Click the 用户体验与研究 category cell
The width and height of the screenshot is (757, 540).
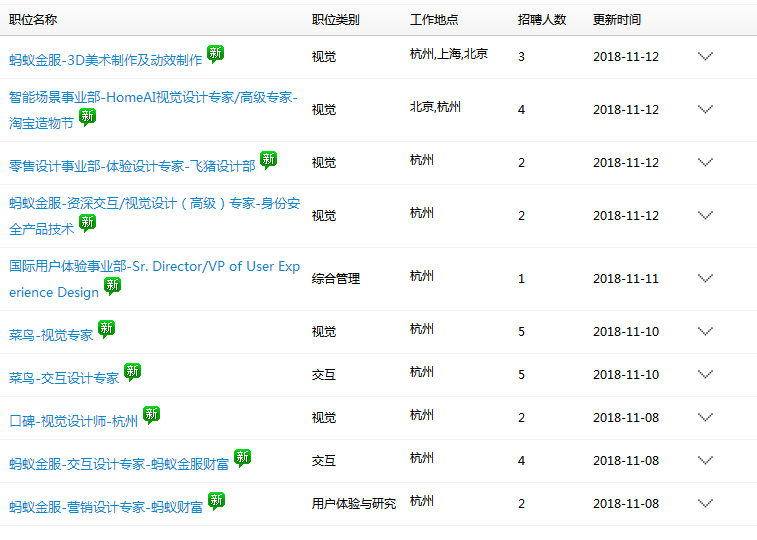point(354,504)
